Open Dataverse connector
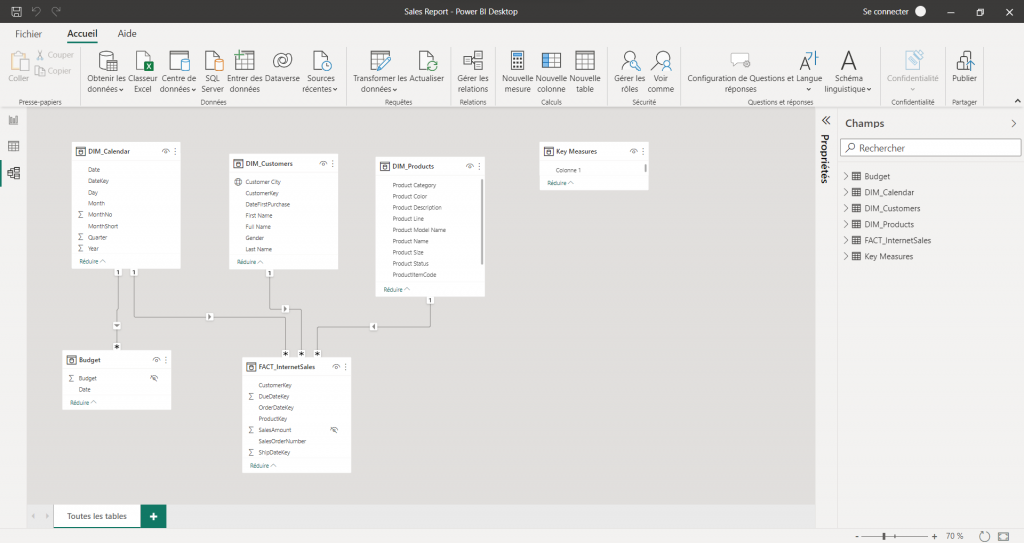The width and height of the screenshot is (1024, 543). coord(282,66)
